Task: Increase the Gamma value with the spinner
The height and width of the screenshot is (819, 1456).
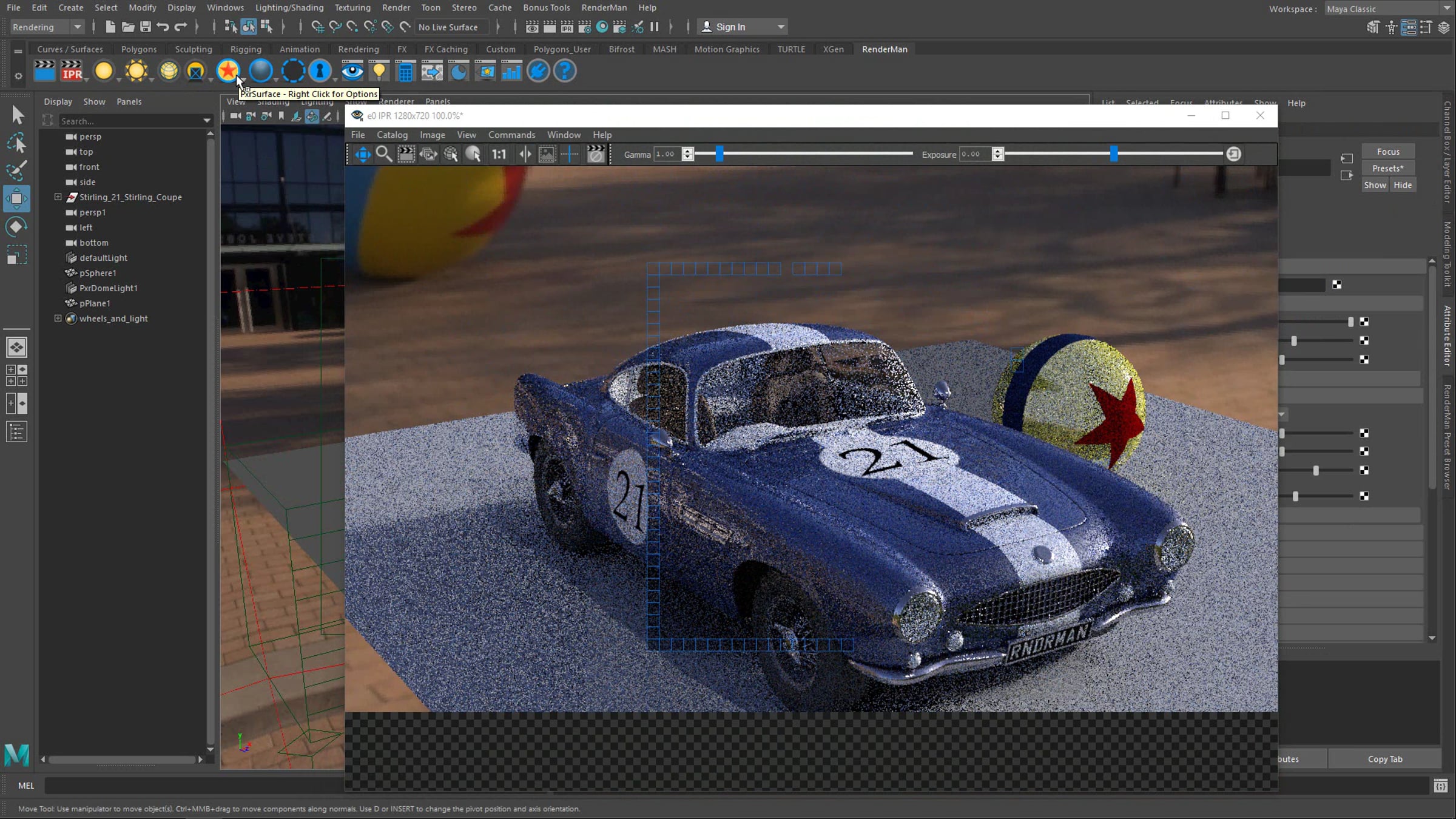Action: (x=687, y=151)
